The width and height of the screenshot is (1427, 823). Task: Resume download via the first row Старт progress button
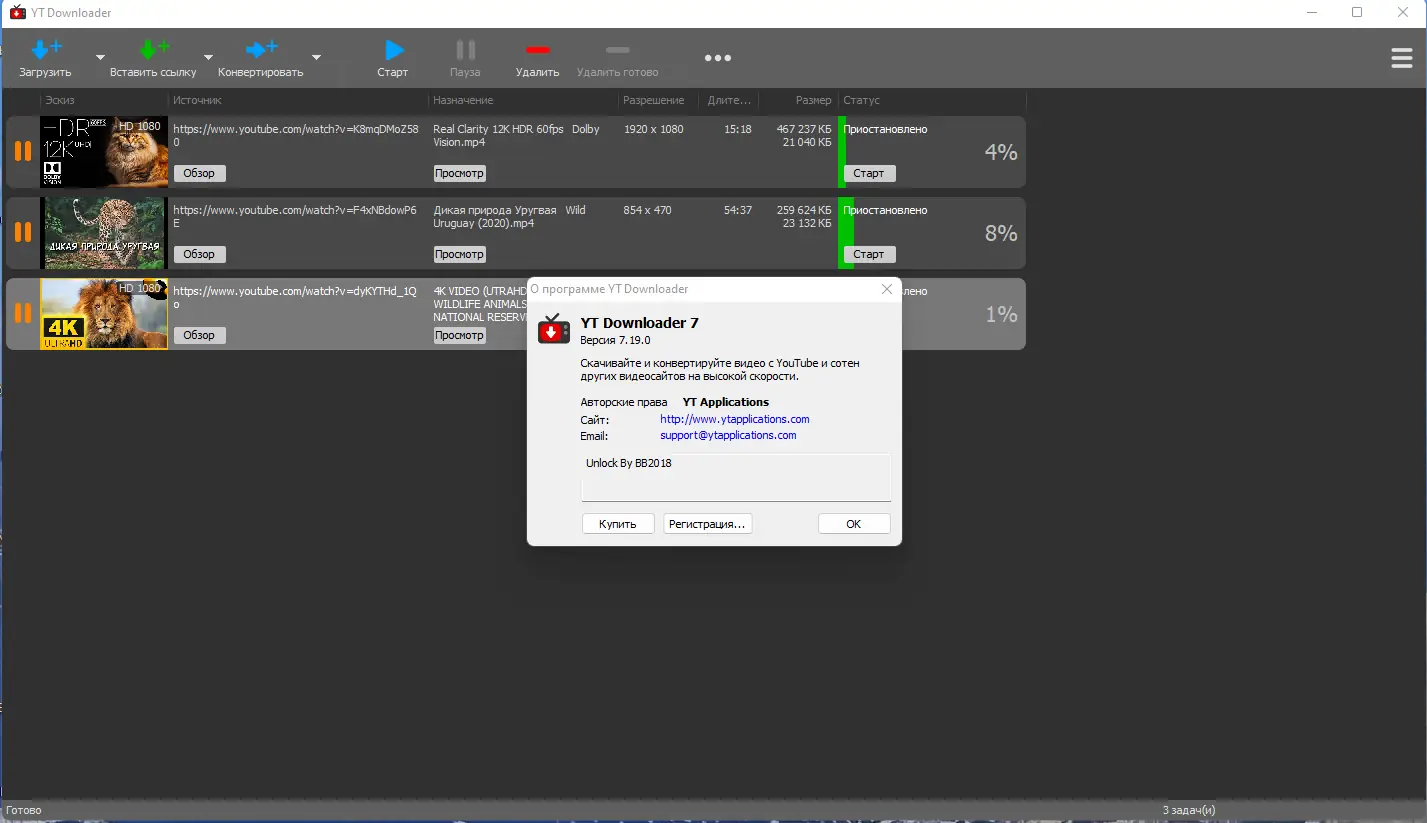click(x=868, y=172)
